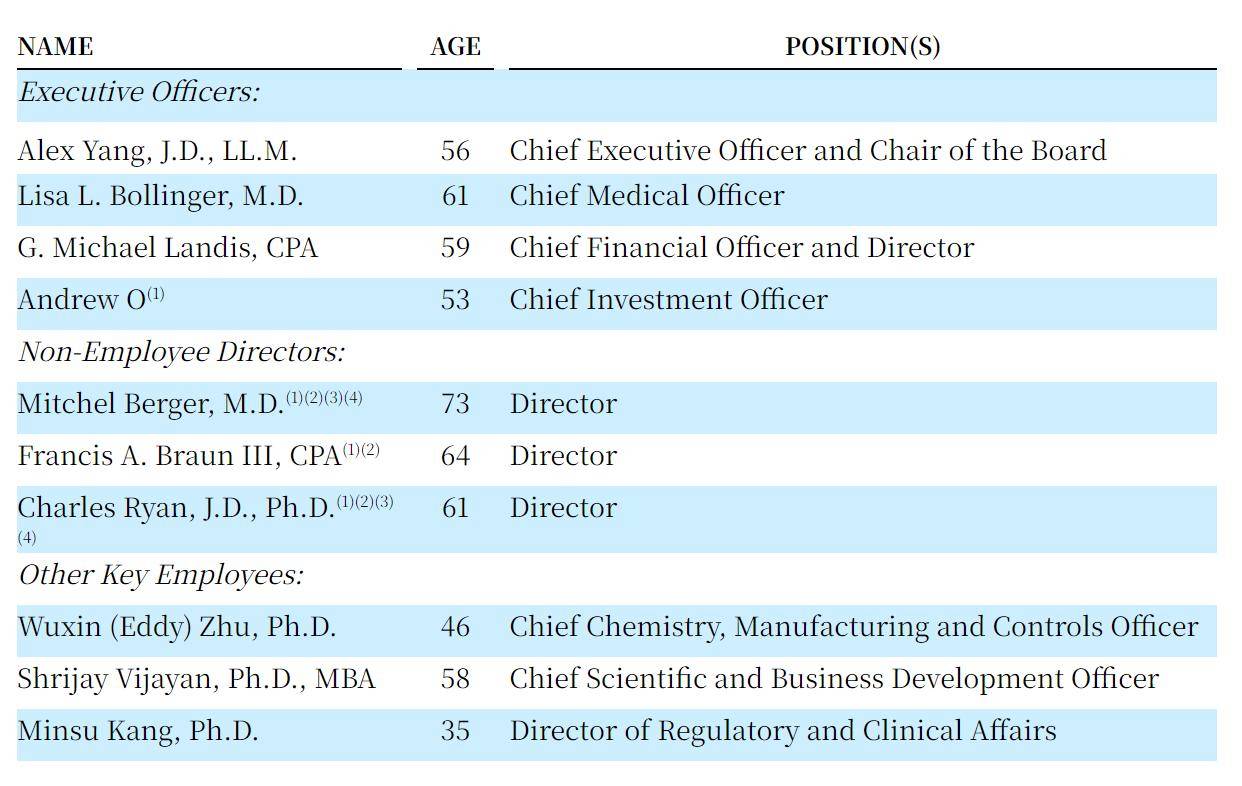Click Mitchel Berger, M.D. name
Viewport: 1242px width, 786px height.
click(150, 404)
